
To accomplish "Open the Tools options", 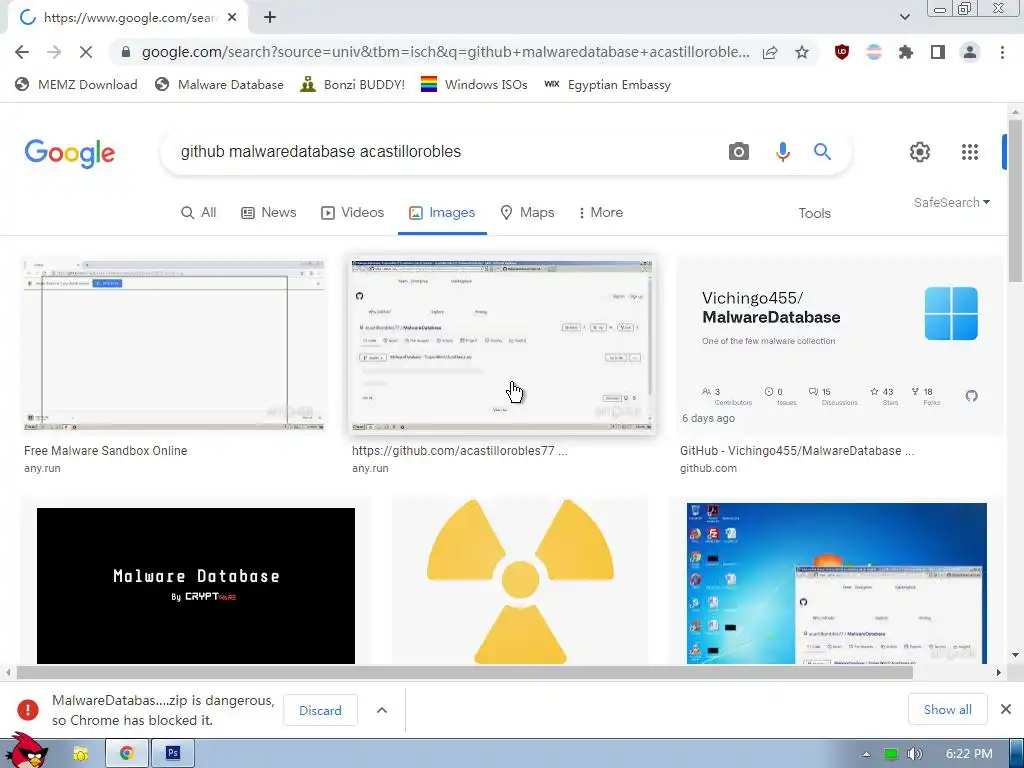I will [x=814, y=214].
